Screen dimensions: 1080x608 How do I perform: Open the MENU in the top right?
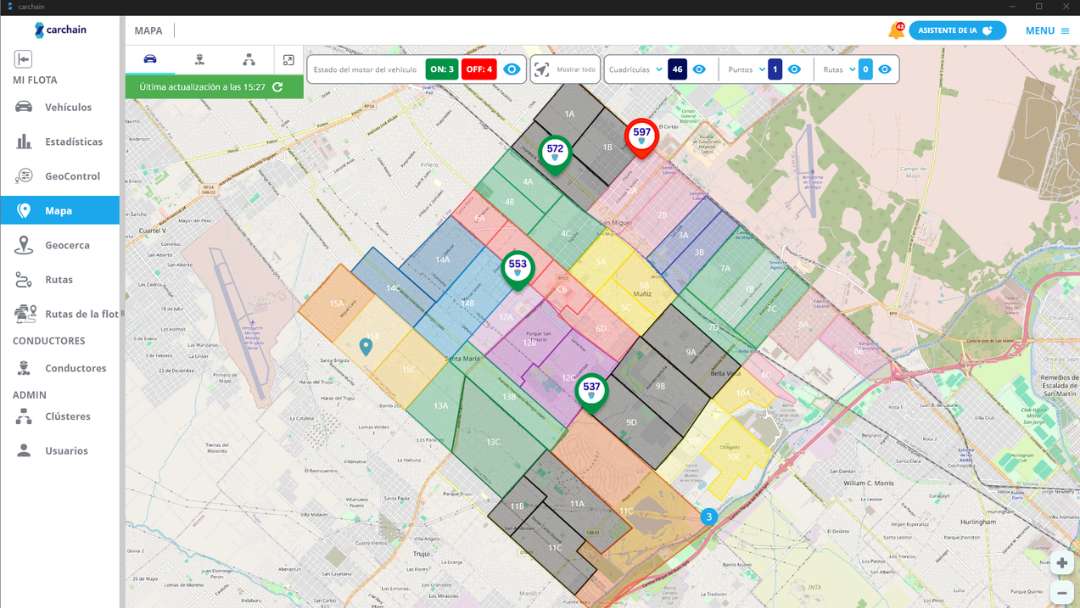pos(1040,30)
